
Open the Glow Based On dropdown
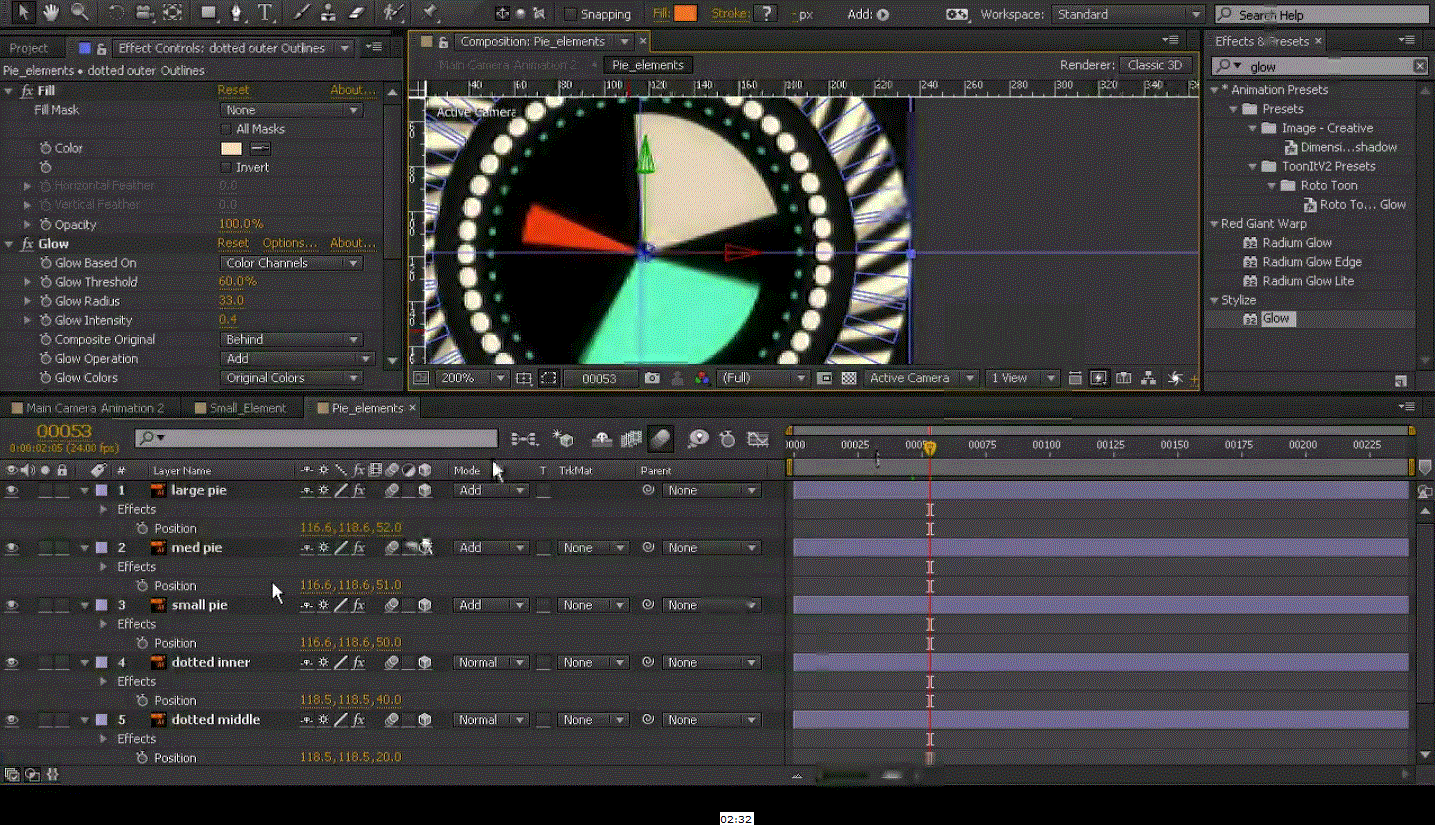[291, 263]
